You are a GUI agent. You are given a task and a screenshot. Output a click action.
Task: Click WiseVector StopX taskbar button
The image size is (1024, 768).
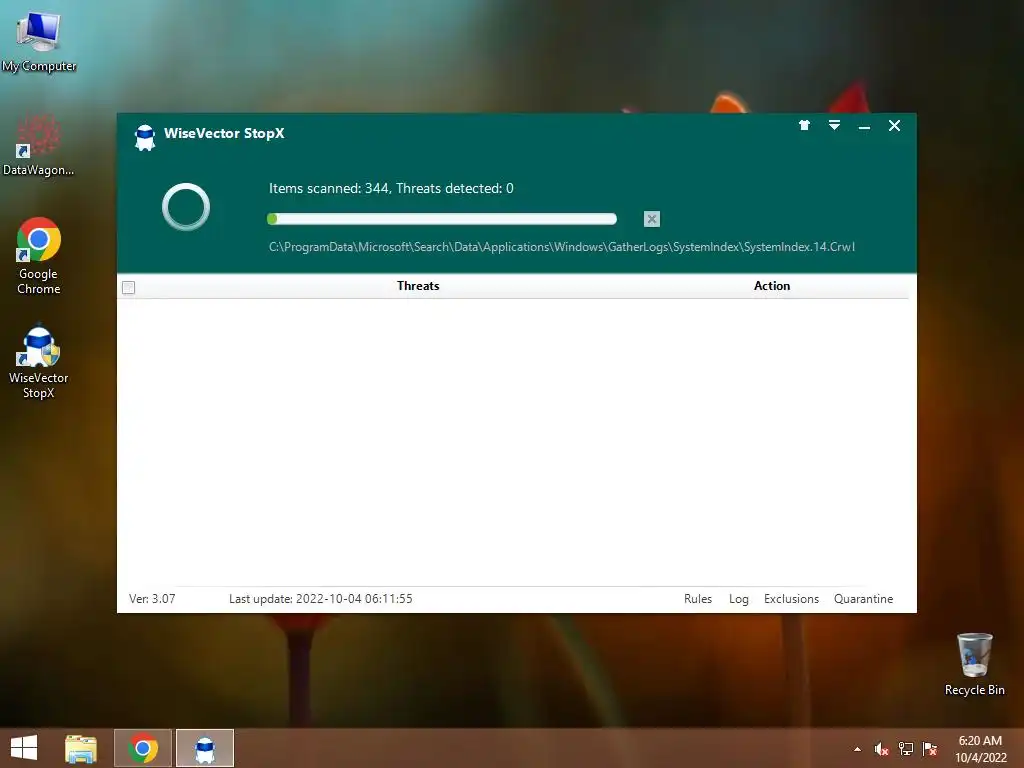[205, 748]
